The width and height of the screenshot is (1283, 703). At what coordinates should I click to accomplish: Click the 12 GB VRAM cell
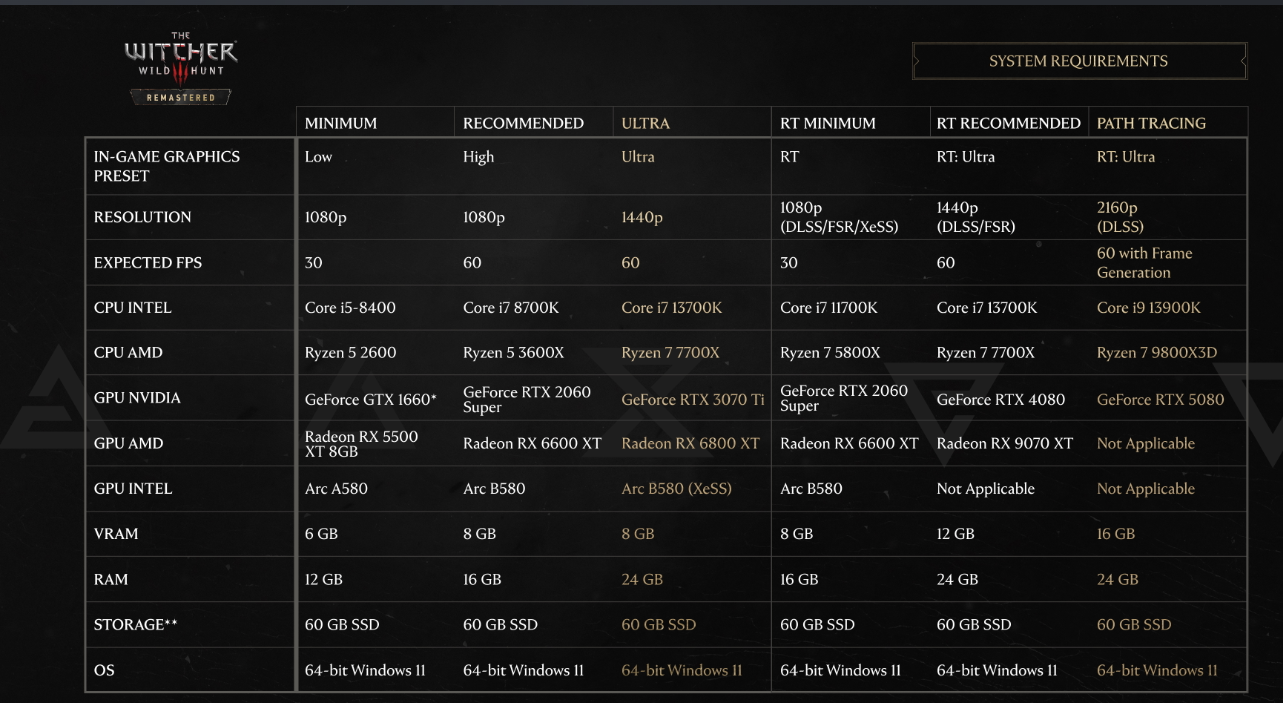[x=956, y=534]
